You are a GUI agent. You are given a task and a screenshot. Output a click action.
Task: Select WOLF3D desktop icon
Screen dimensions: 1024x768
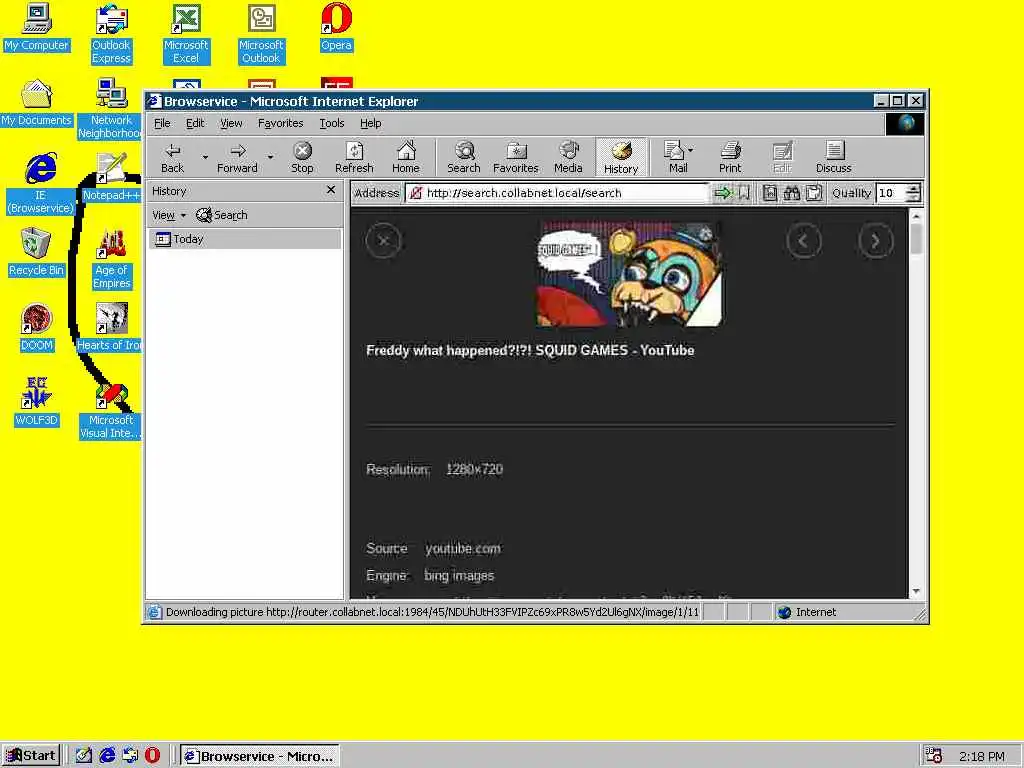[x=37, y=402]
